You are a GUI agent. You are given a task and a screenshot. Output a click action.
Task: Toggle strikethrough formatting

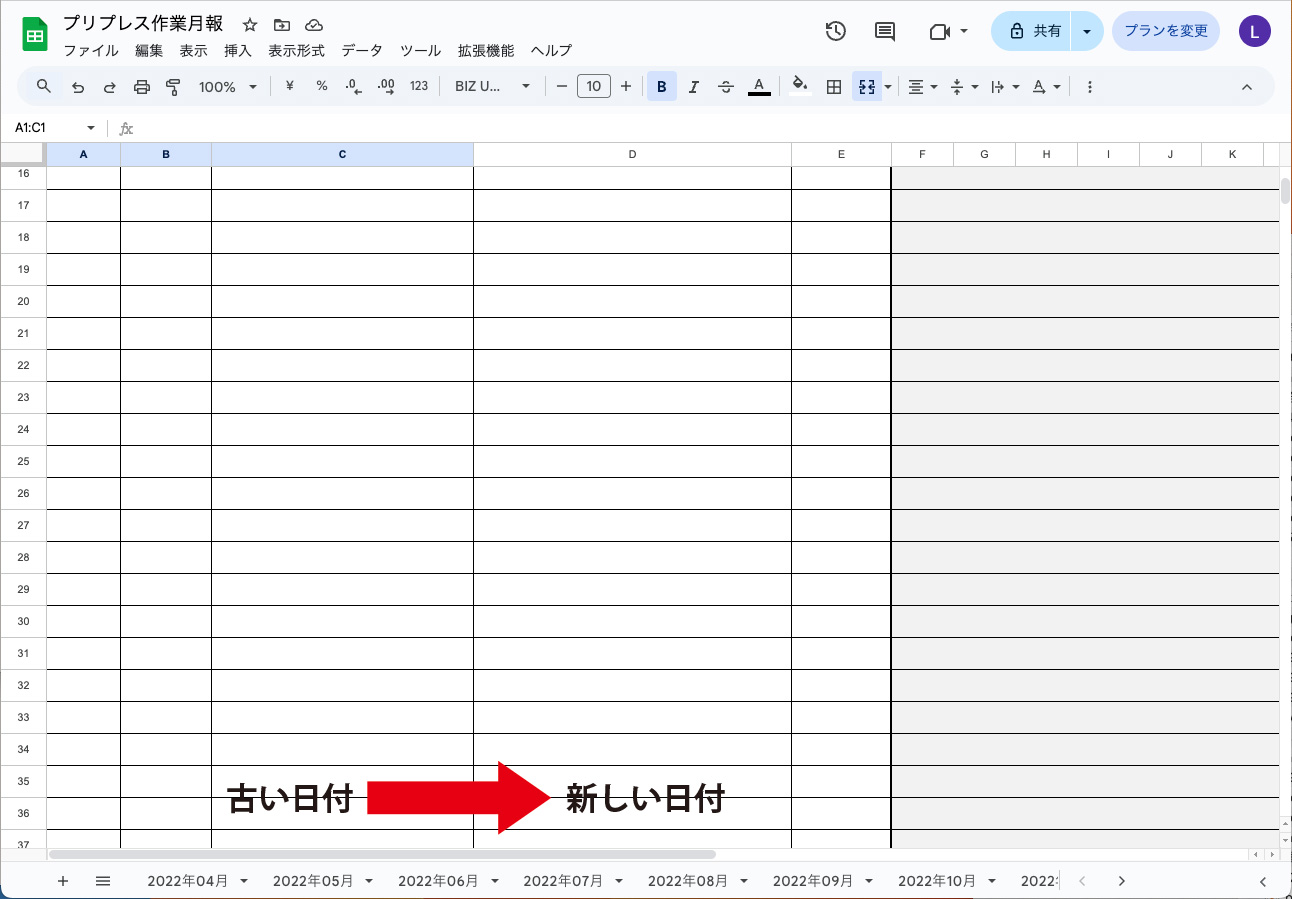tap(726, 87)
